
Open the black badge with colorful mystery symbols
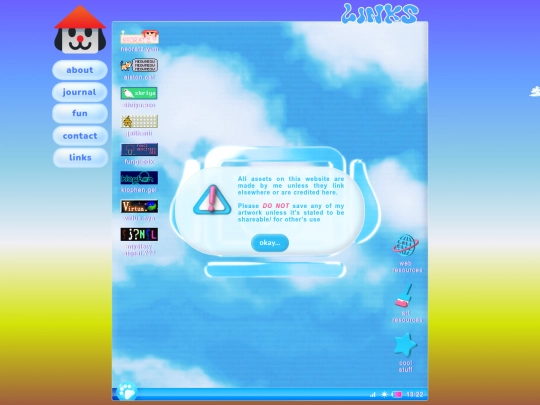(x=139, y=234)
